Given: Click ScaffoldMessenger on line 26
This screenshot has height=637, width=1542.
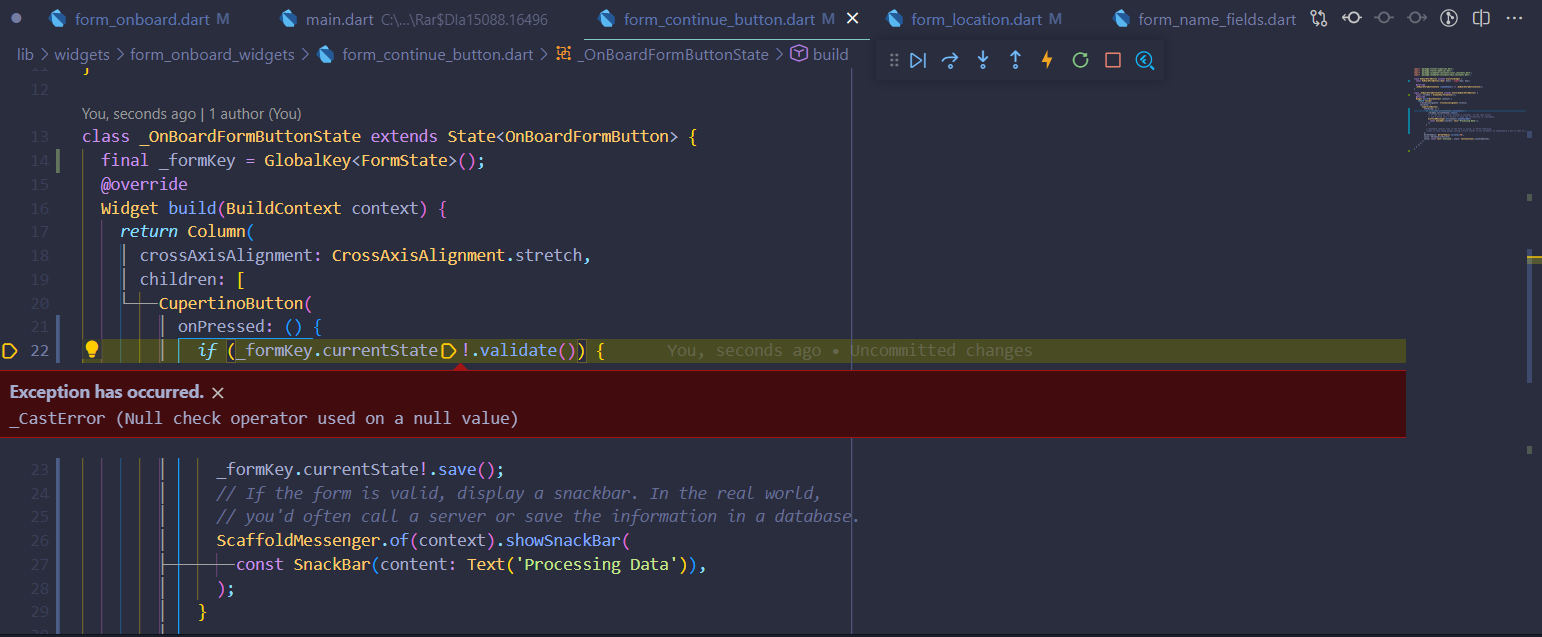Looking at the screenshot, I should point(298,540).
